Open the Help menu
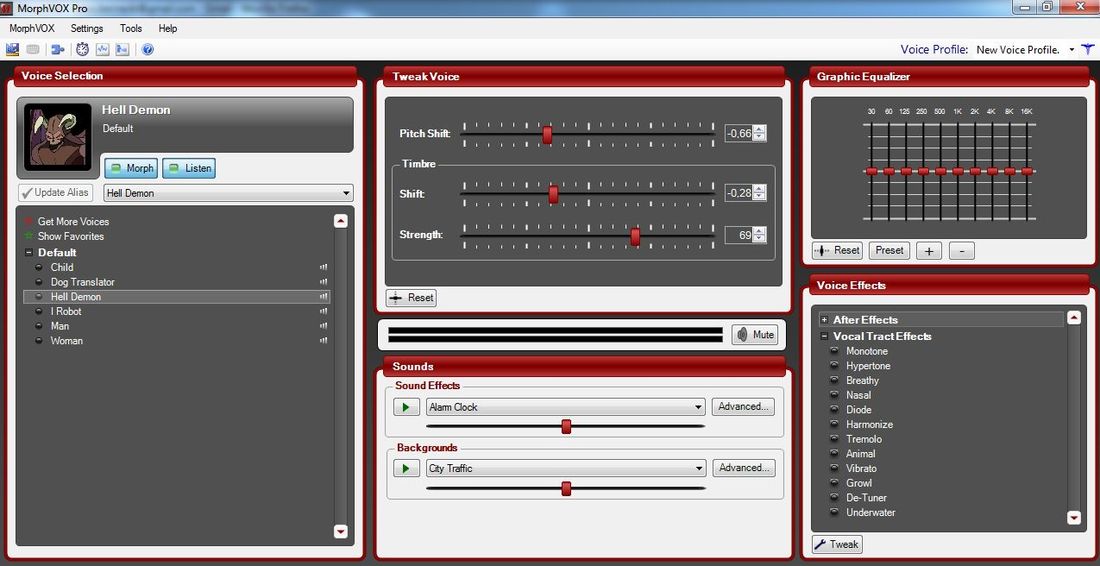 [168, 29]
